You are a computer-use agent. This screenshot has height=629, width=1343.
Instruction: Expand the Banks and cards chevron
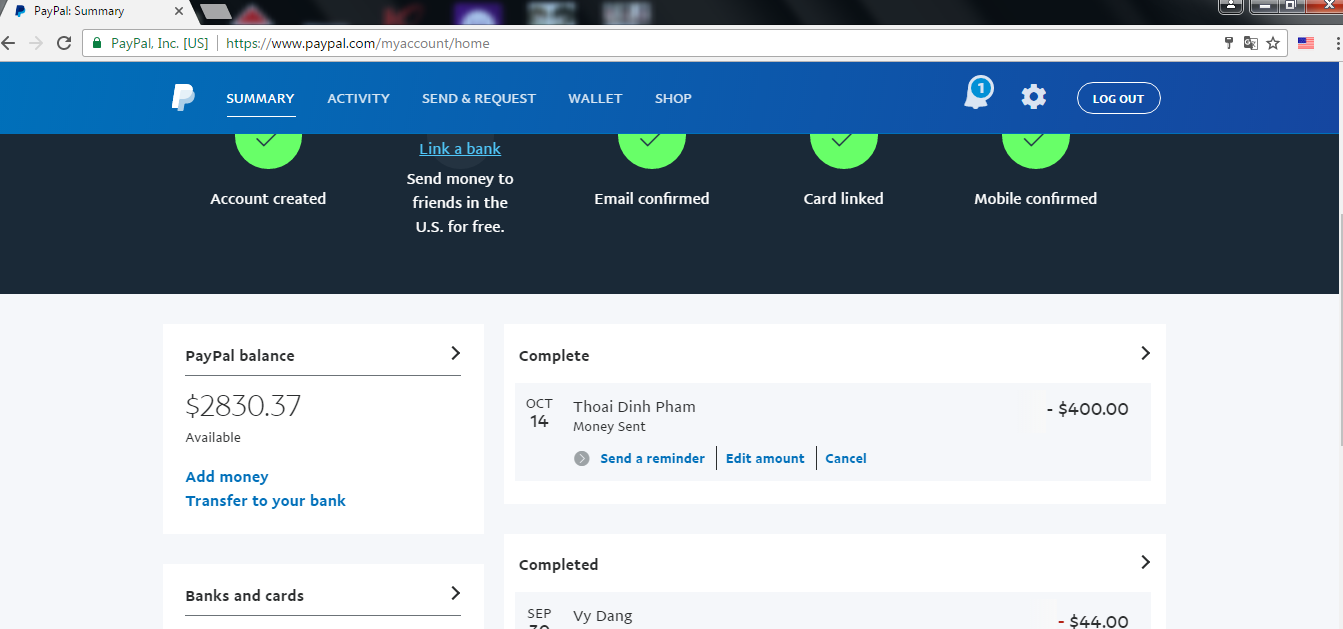click(455, 593)
